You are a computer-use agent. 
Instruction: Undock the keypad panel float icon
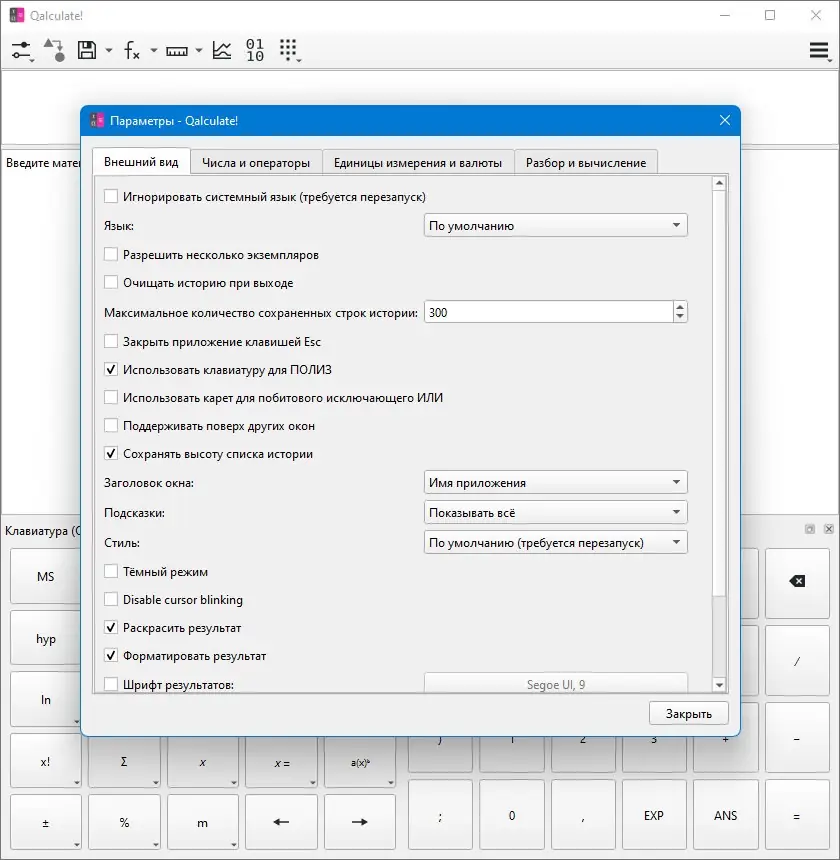[810, 529]
